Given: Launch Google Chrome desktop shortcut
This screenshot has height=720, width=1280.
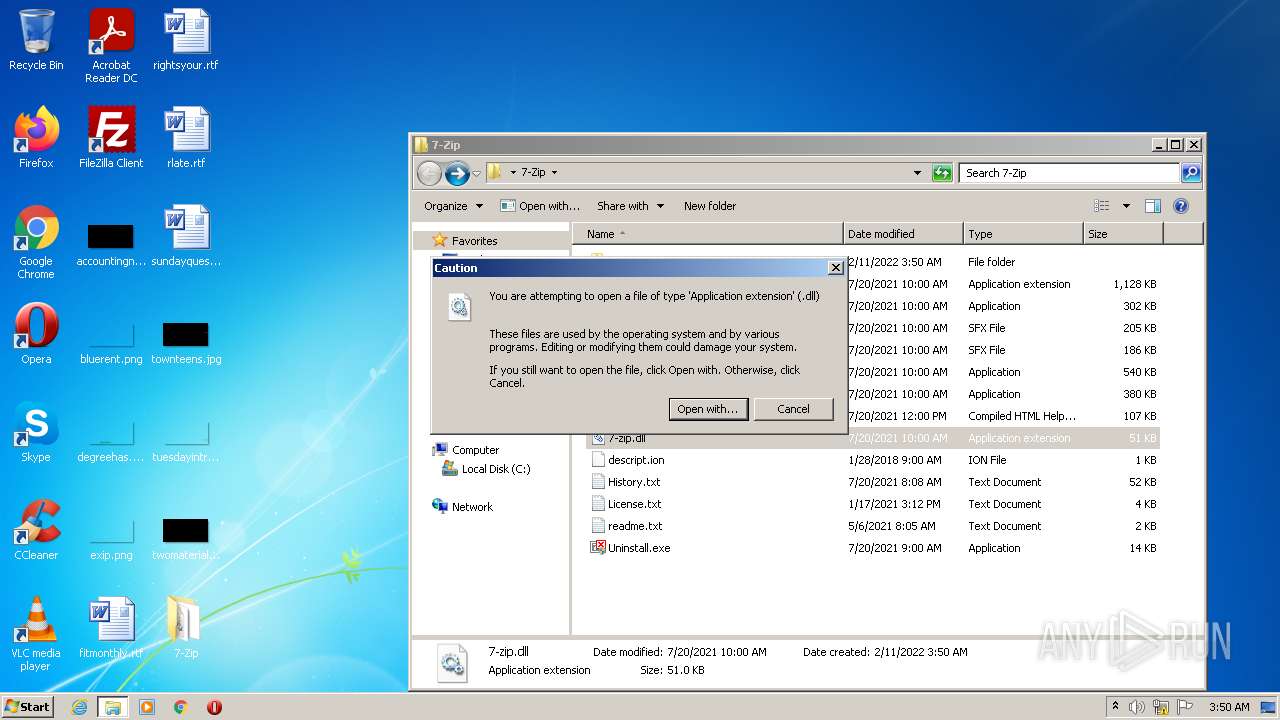Looking at the screenshot, I should point(36,242).
